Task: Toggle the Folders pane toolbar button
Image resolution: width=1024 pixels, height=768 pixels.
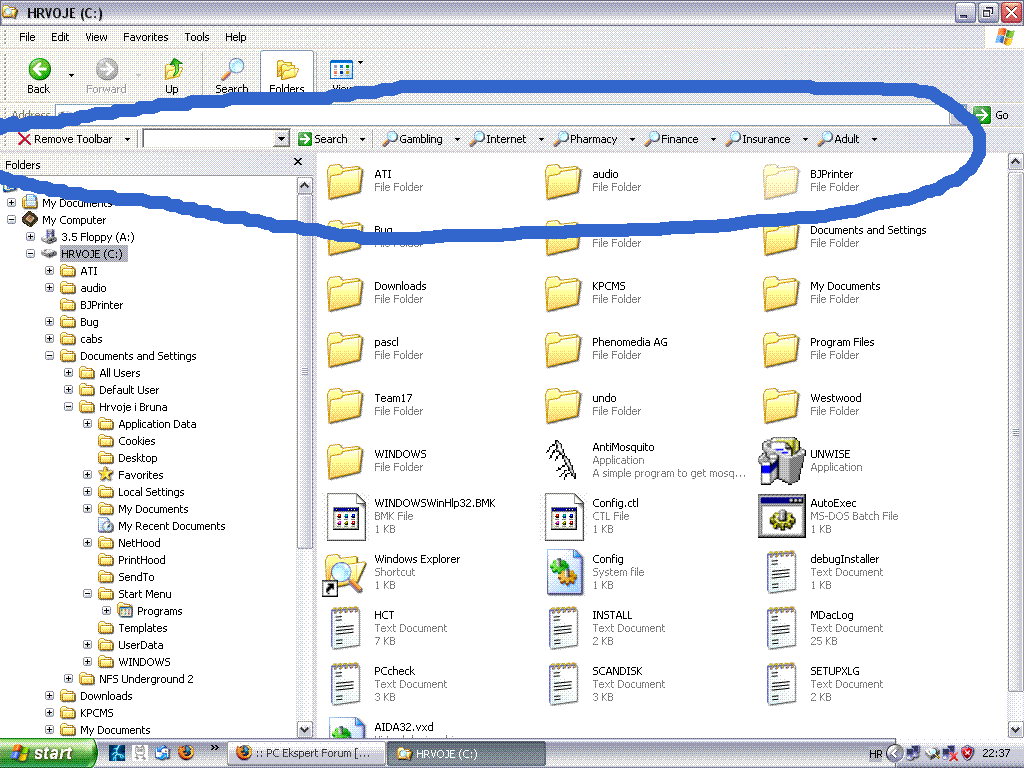Action: pyautogui.click(x=287, y=74)
